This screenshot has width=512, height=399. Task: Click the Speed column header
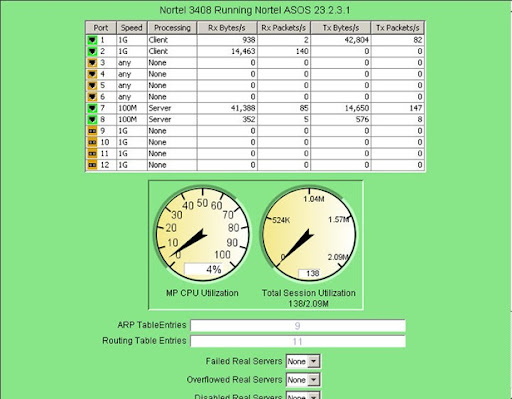(x=132, y=28)
